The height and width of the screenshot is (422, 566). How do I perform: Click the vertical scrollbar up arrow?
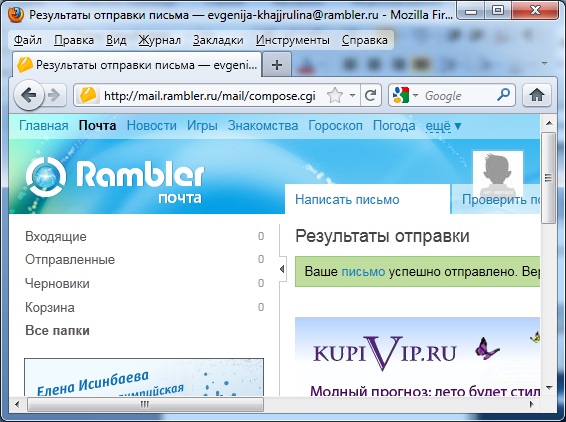pos(549,123)
